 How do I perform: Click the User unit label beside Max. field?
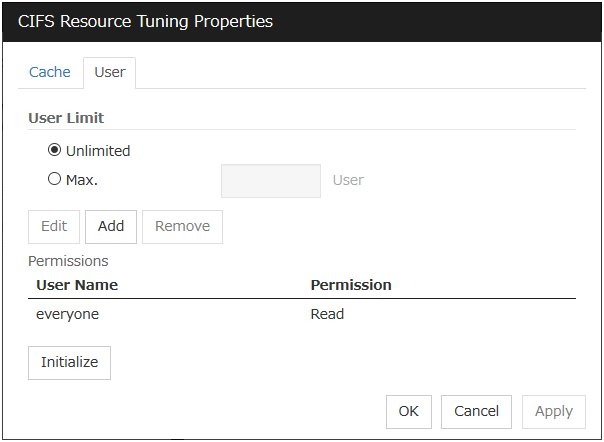click(348, 181)
